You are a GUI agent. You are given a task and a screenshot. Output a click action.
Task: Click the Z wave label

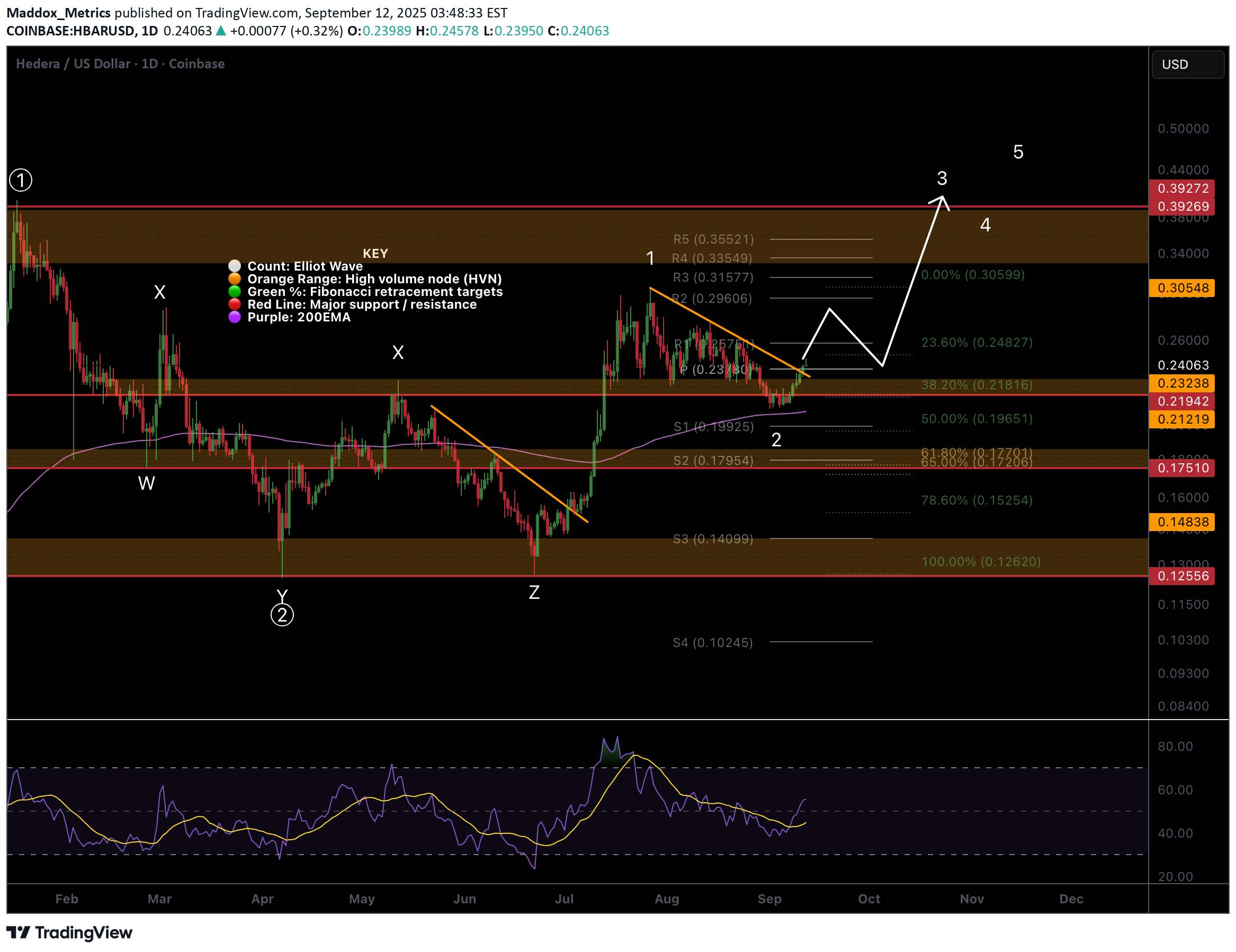(534, 592)
